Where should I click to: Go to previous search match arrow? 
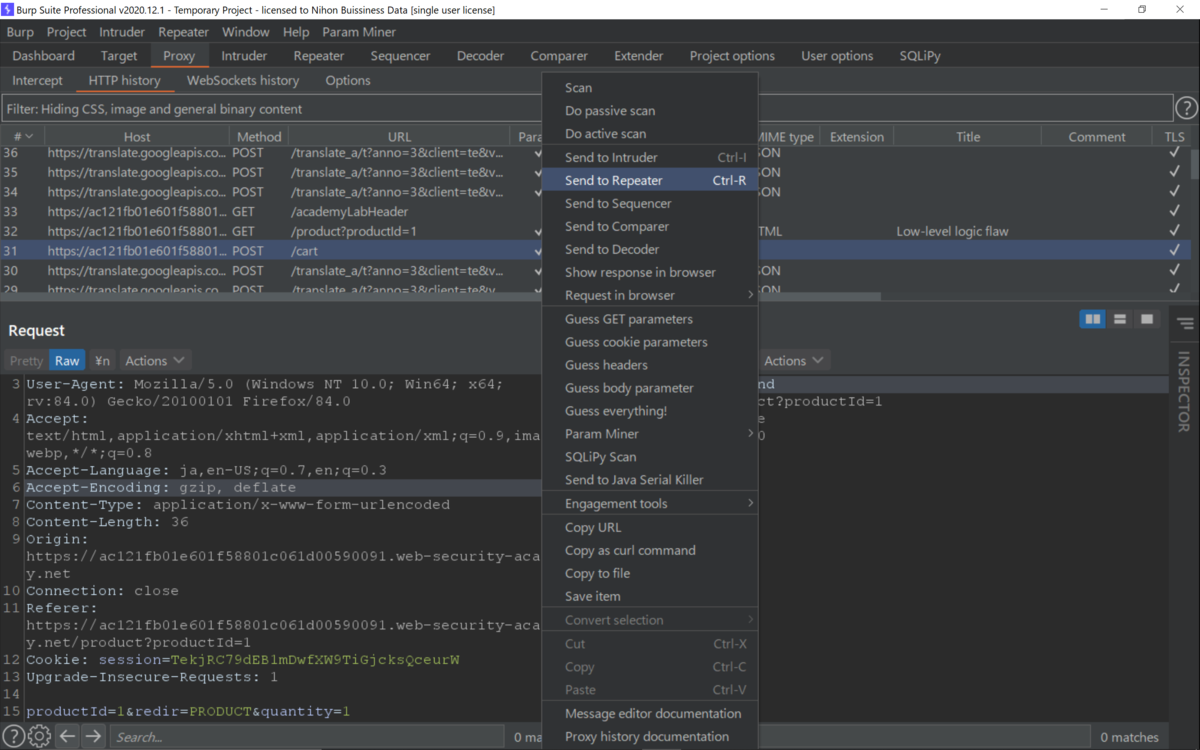67,737
